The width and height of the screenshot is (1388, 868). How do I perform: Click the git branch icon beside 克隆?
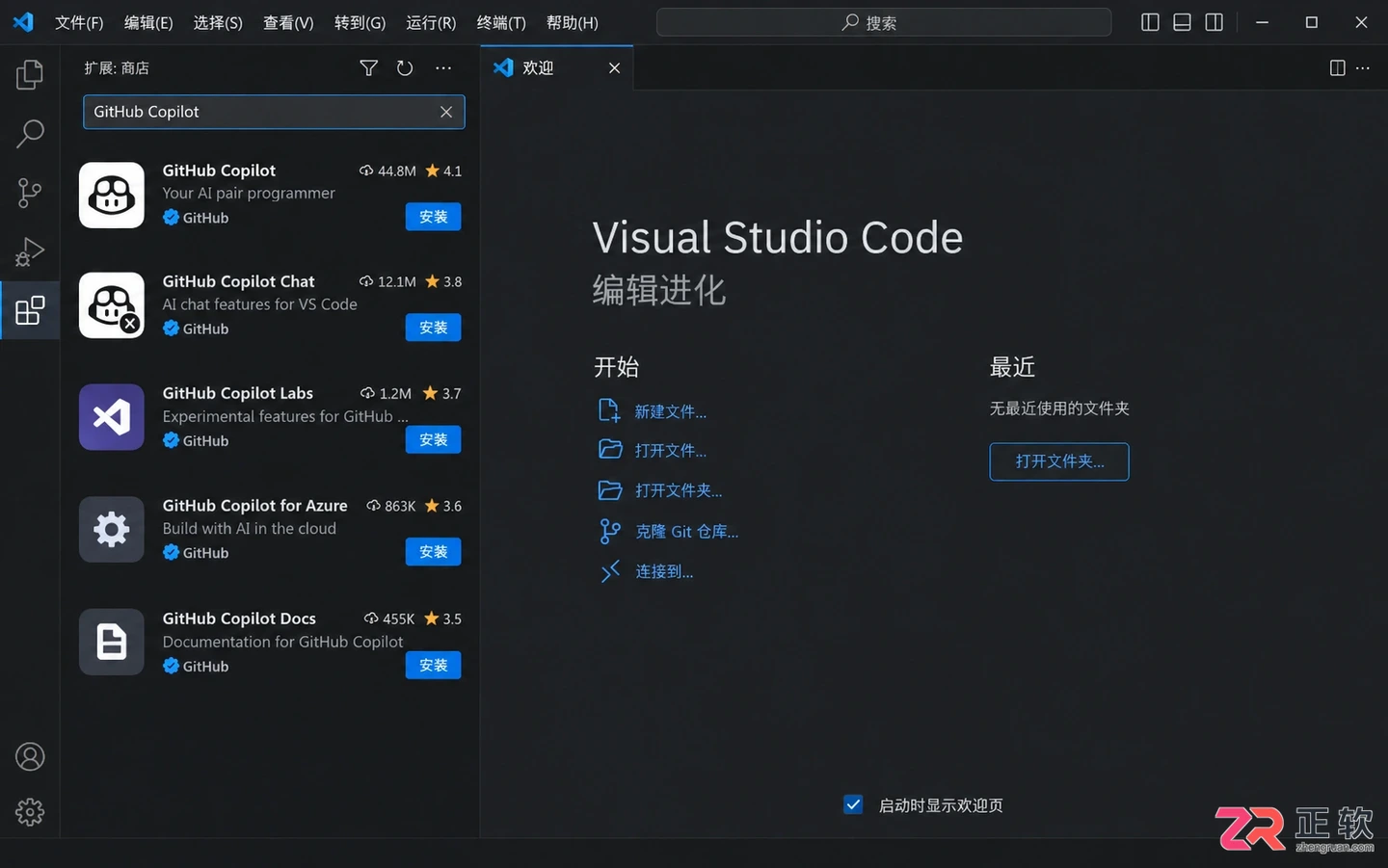coord(609,531)
